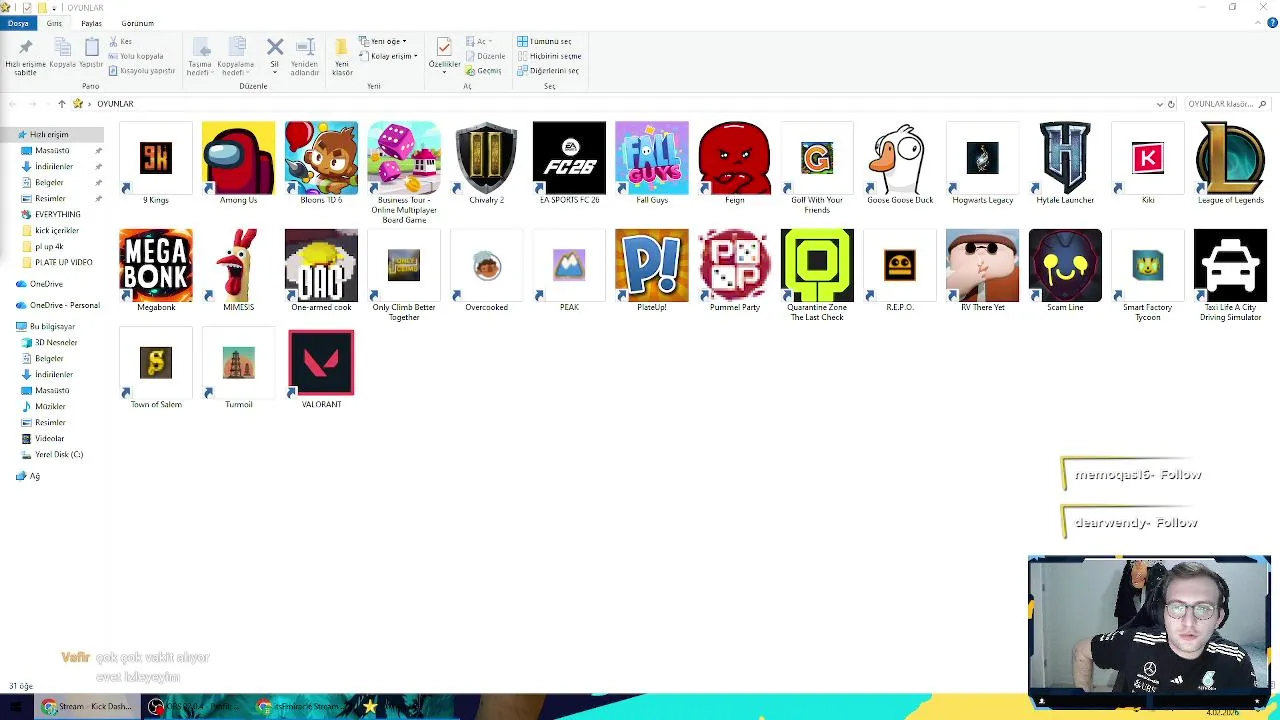
Task: Click Diğerlerini seç invert selection
Action: [548, 71]
